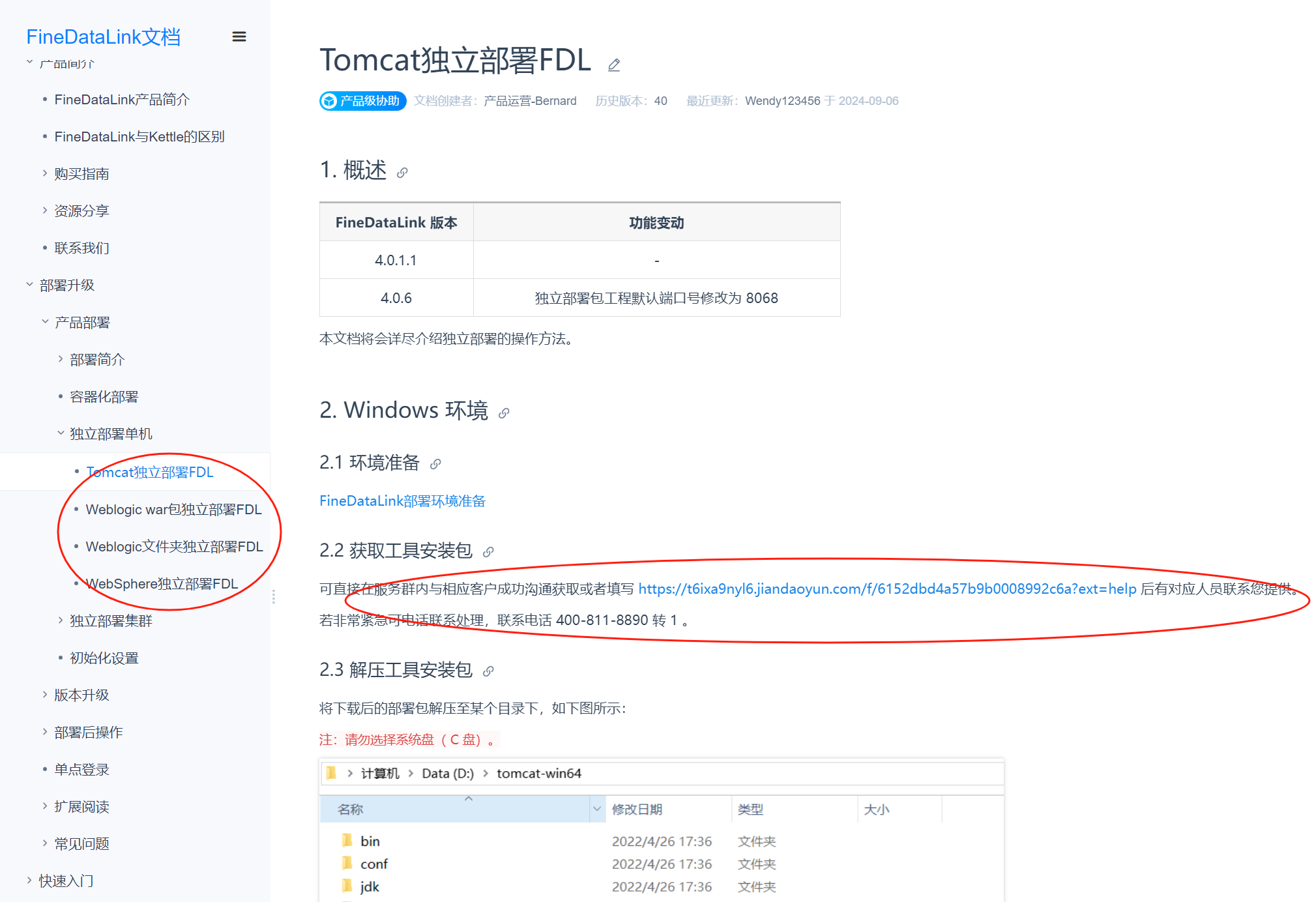Screen dimensions: 1316x902
Task: Expand the 独立部署集群 sidebar section
Action: [x=111, y=621]
